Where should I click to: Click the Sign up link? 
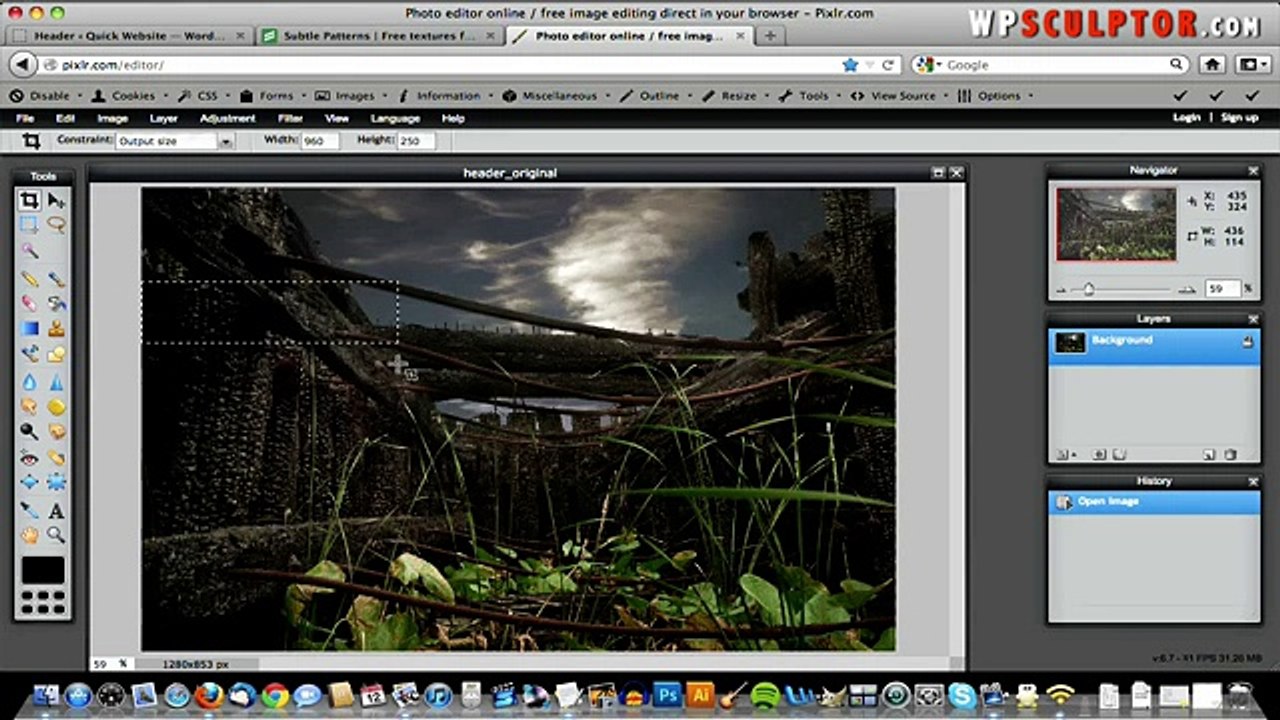coord(1239,118)
